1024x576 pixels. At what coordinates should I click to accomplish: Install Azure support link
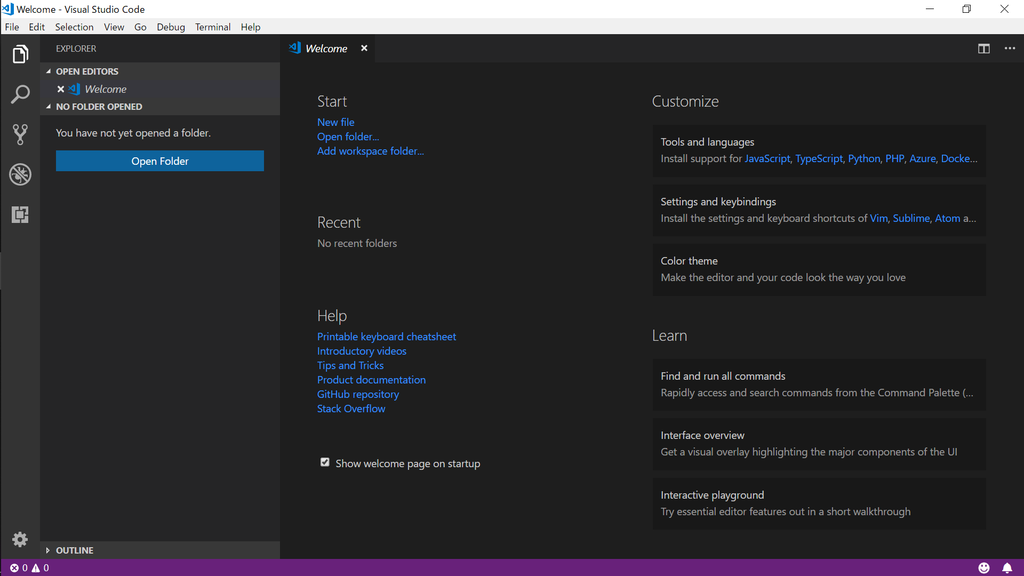pyautogui.click(x=923, y=159)
